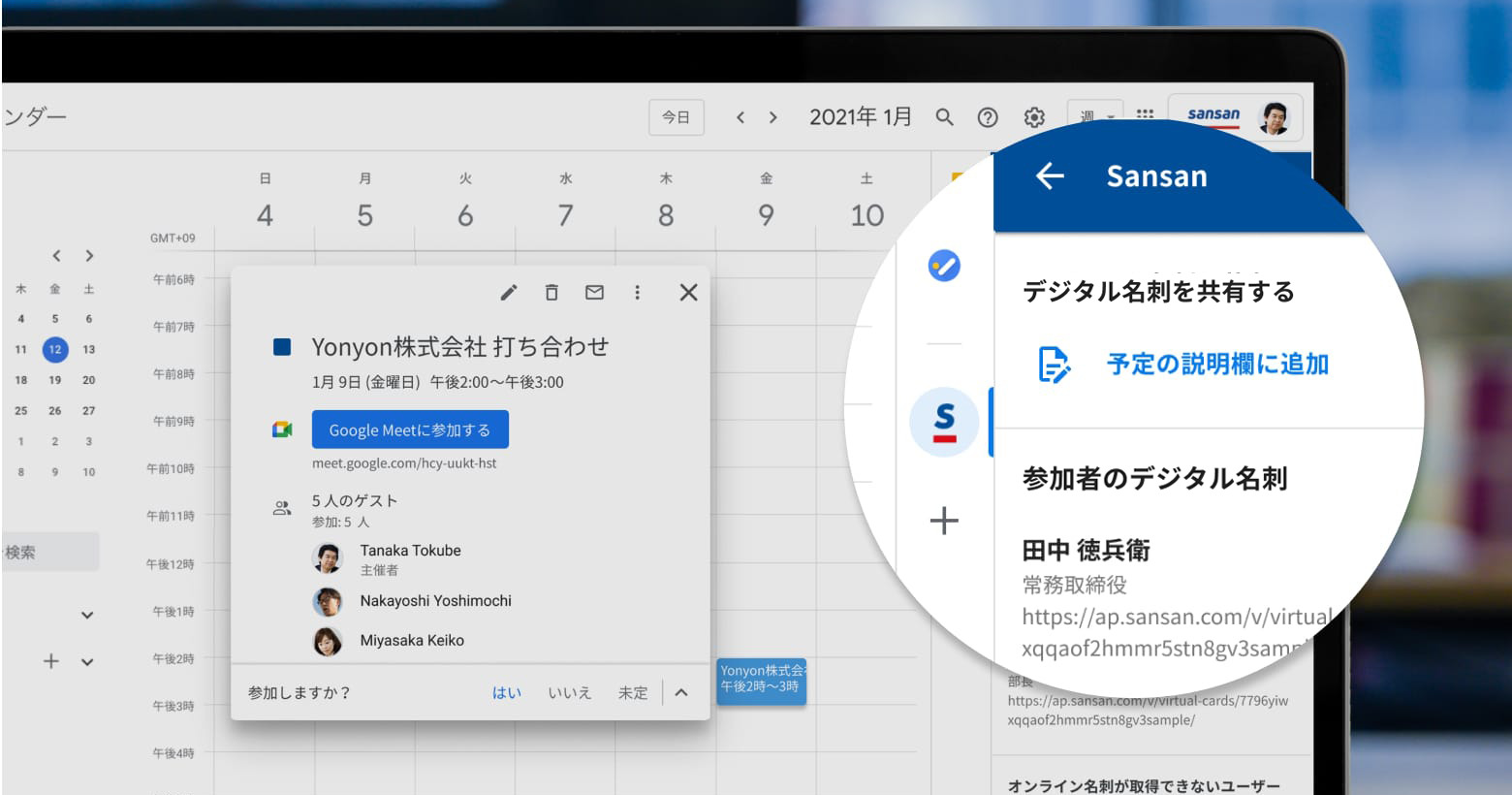Select guest Nakayoshi Yoshimochi
The height and width of the screenshot is (795, 1512).
[x=435, y=600]
